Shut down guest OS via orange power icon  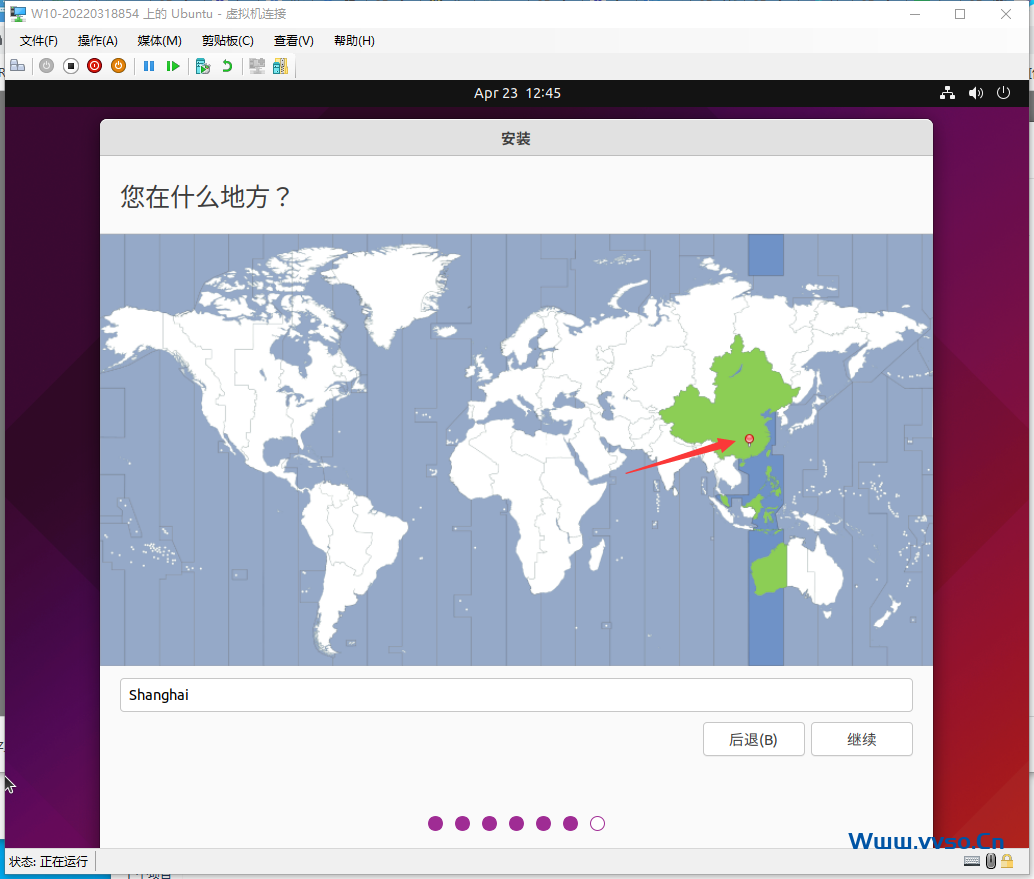(118, 65)
